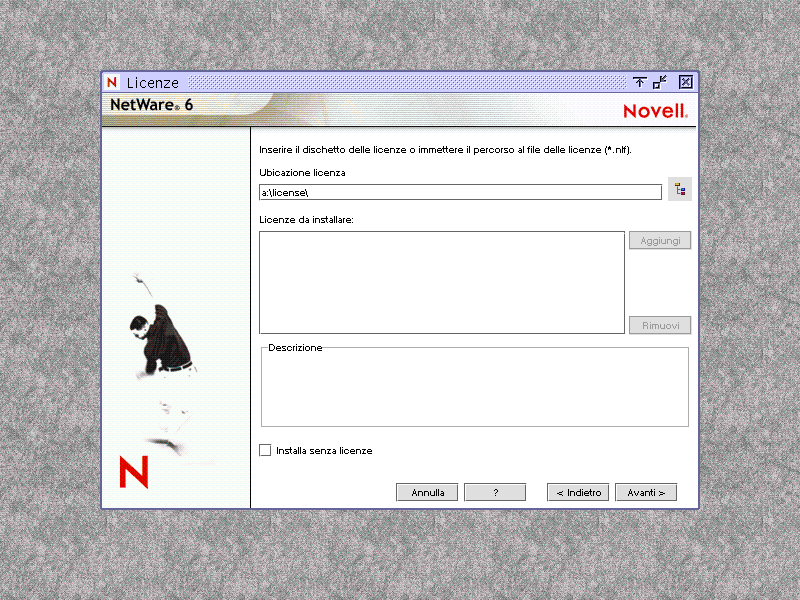Open help with the ? button
Image resolution: width=800 pixels, height=600 pixels.
point(495,492)
